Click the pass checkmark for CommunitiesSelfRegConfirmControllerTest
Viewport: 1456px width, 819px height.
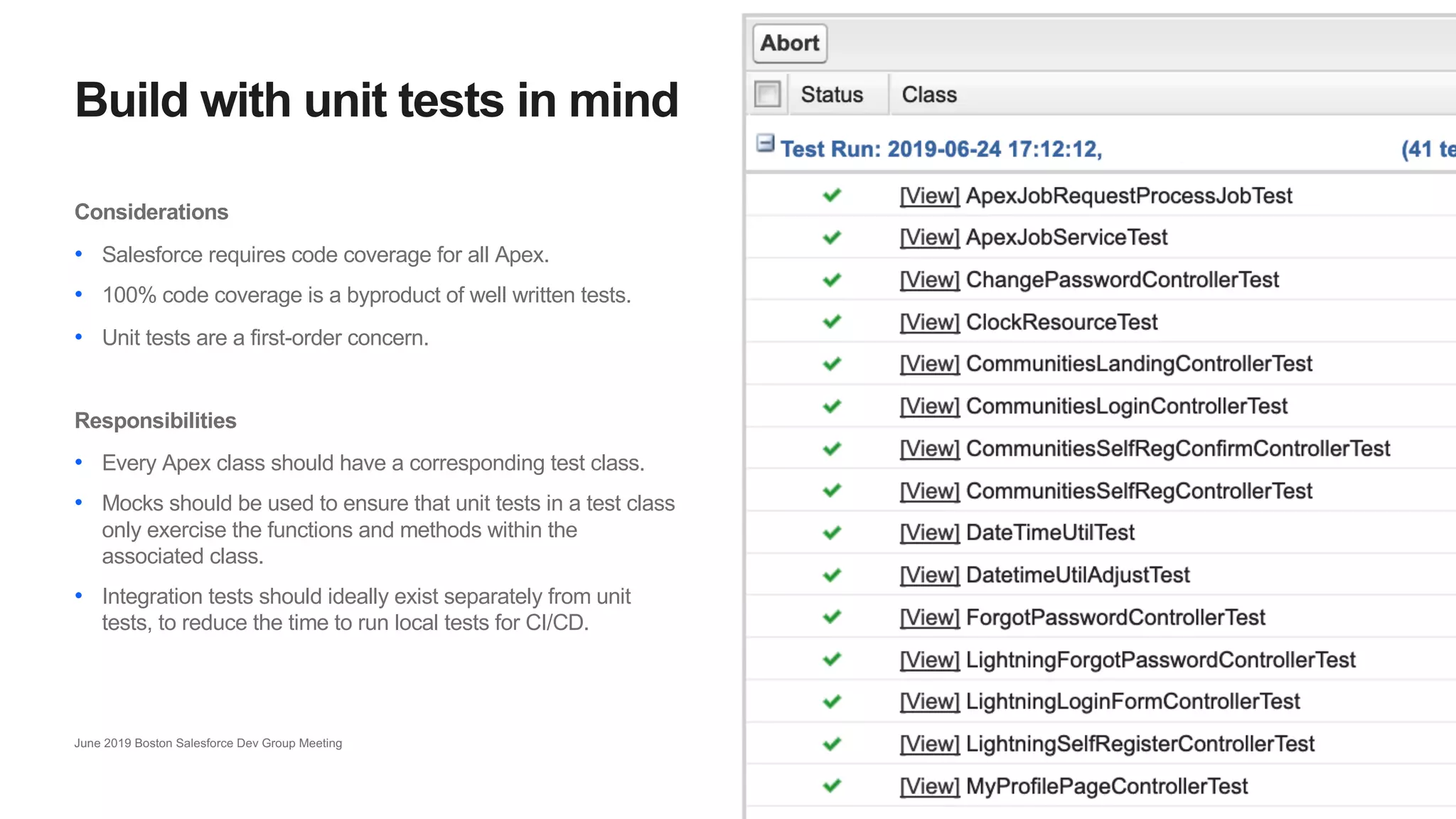832,448
